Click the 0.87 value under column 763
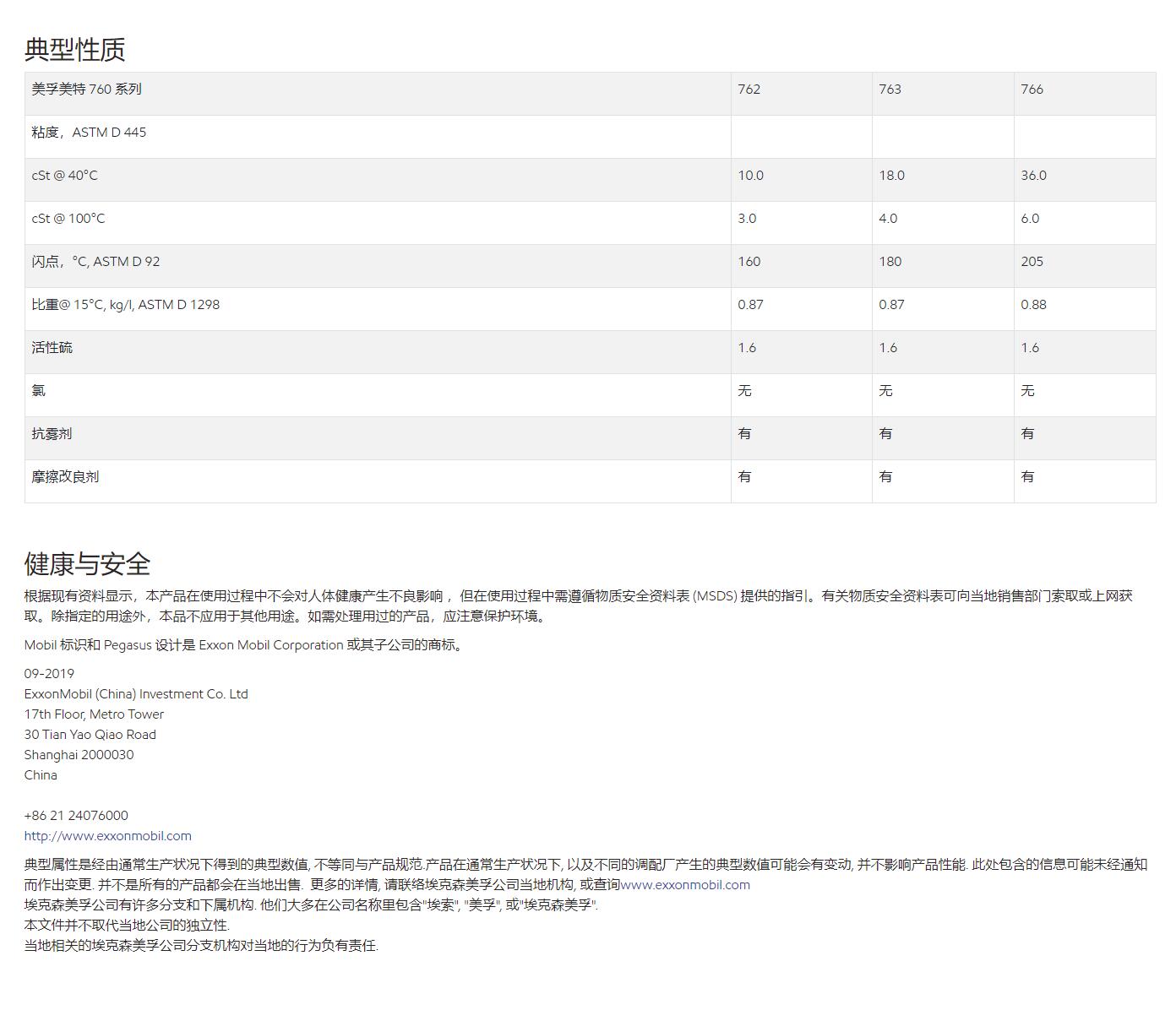This screenshot has width=1176, height=1021. click(892, 305)
